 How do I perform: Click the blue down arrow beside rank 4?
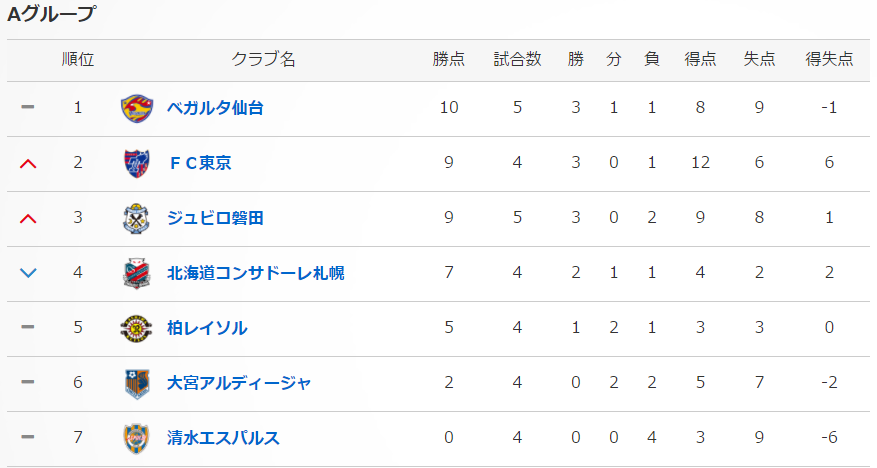[28, 273]
